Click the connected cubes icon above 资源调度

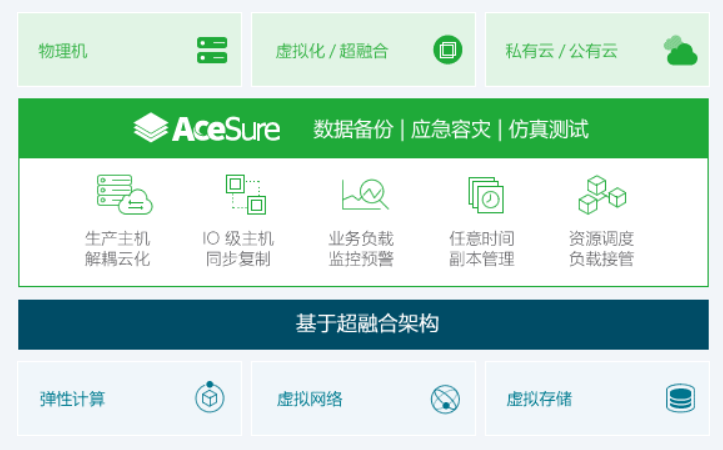(x=602, y=194)
